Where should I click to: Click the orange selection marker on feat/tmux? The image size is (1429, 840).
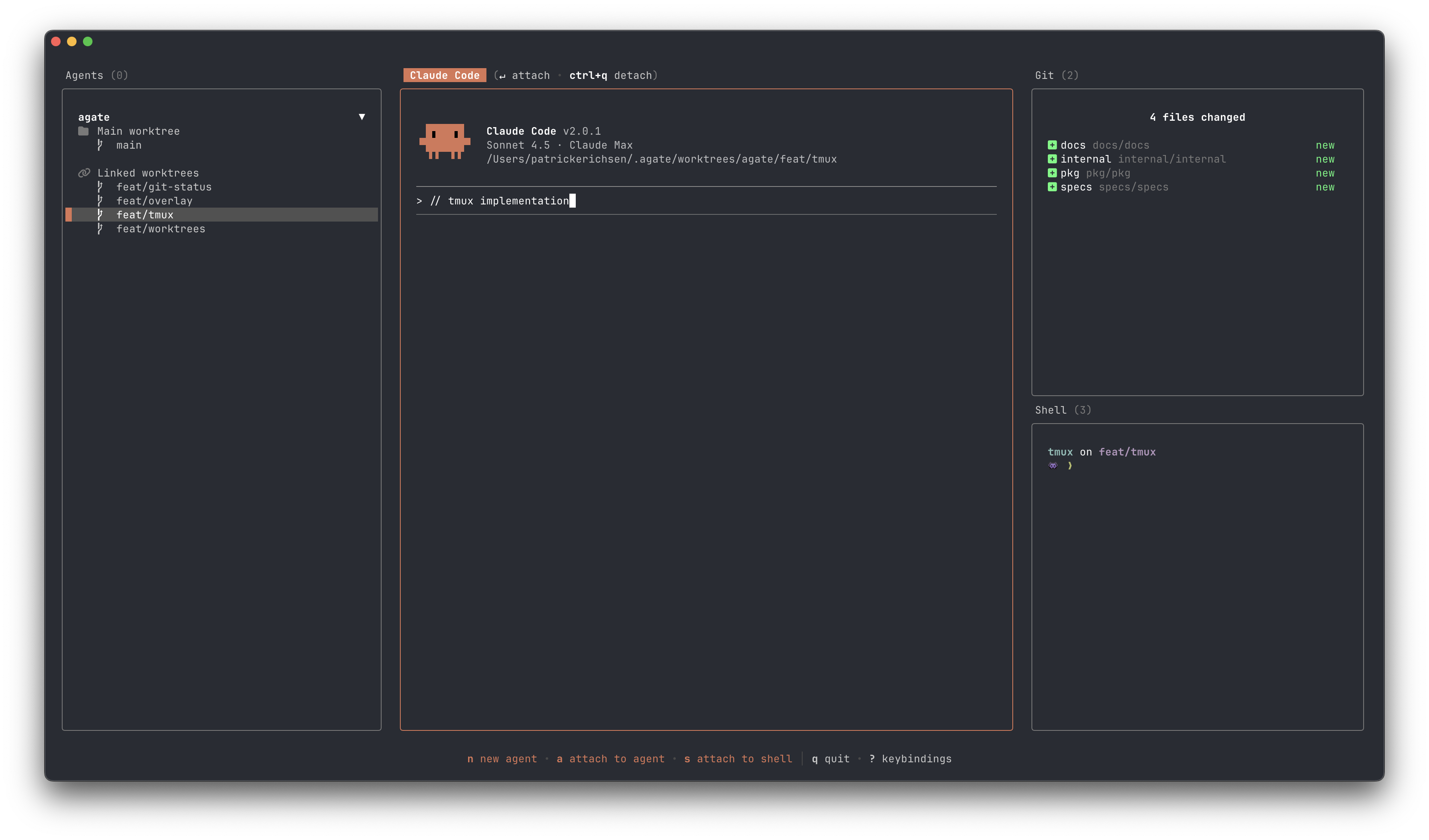(69, 215)
